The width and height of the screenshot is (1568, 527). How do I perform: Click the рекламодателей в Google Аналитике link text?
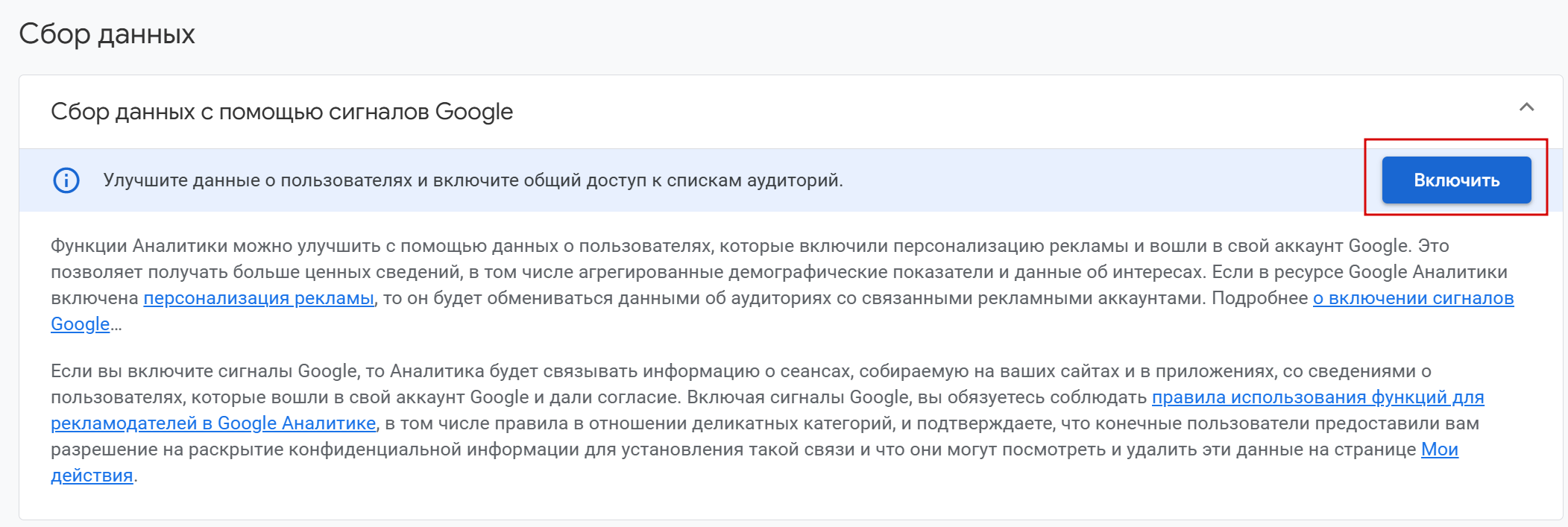coord(213,423)
